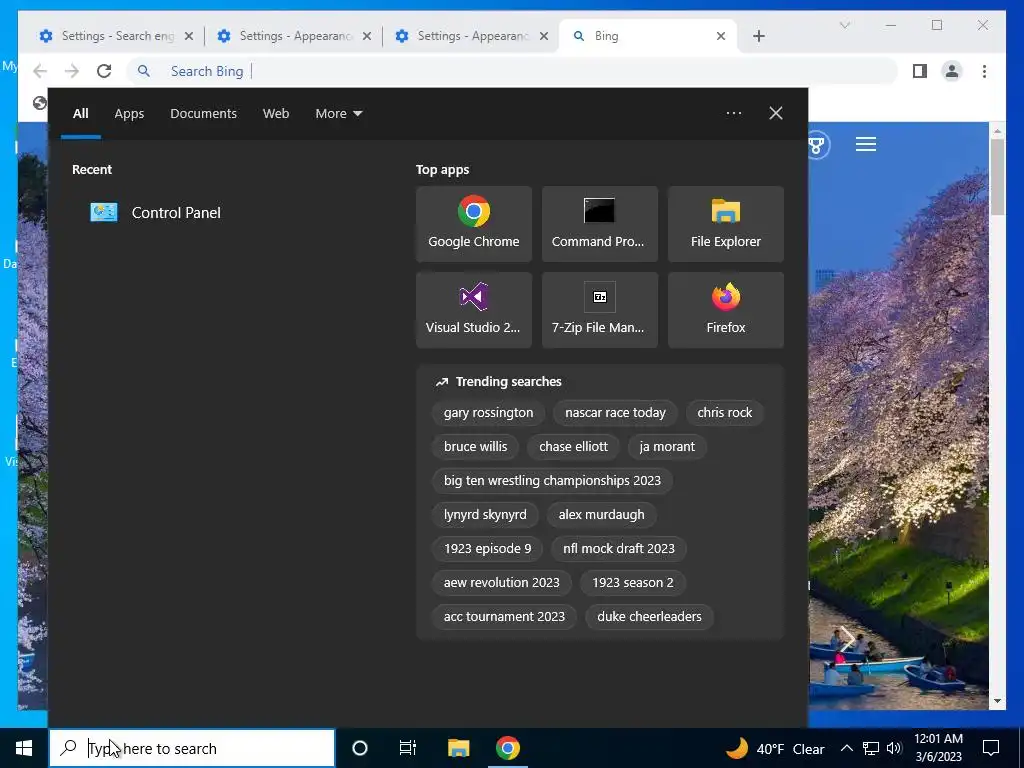The width and height of the screenshot is (1024, 768).
Task: Open Chrome three-dot menu
Action: (984, 71)
